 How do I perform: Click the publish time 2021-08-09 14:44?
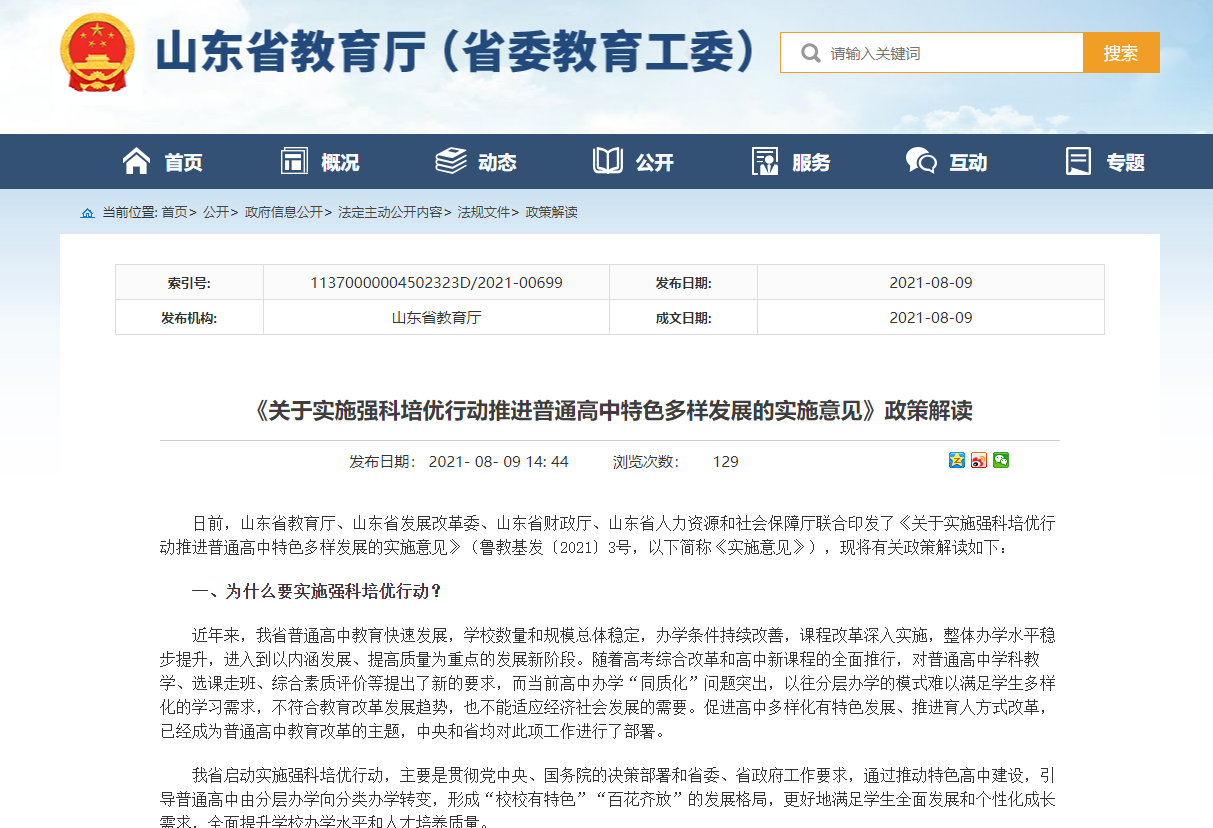(x=498, y=461)
